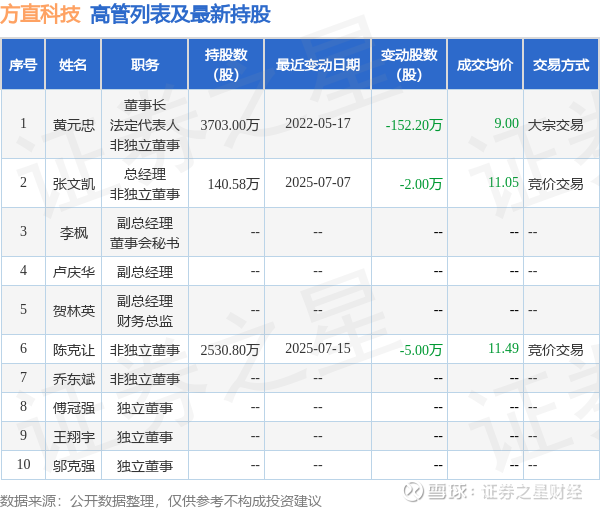Click 邬克强's position 独立董事
The image size is (600, 510).
[x=145, y=466]
